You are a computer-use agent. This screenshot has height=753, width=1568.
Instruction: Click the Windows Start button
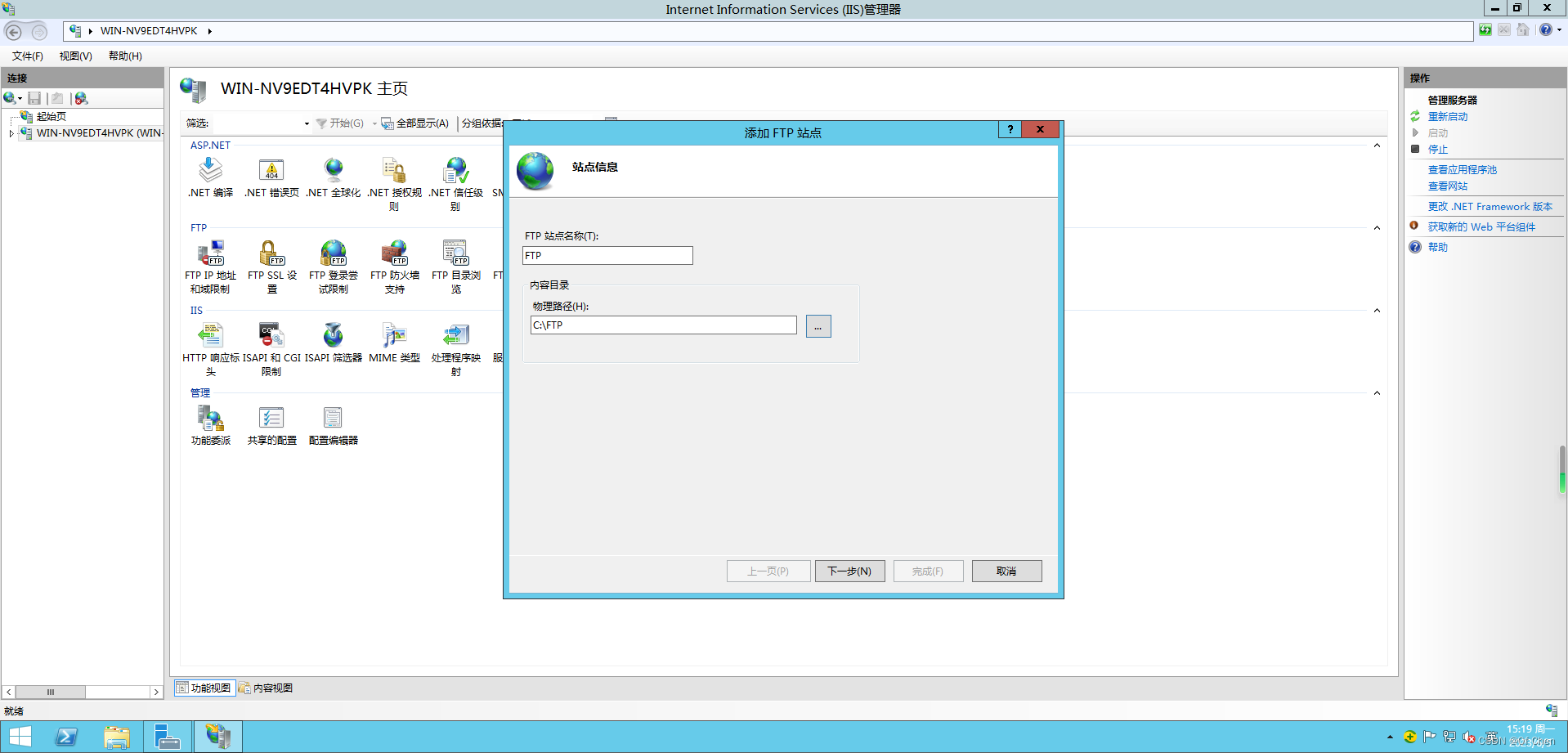[20, 737]
